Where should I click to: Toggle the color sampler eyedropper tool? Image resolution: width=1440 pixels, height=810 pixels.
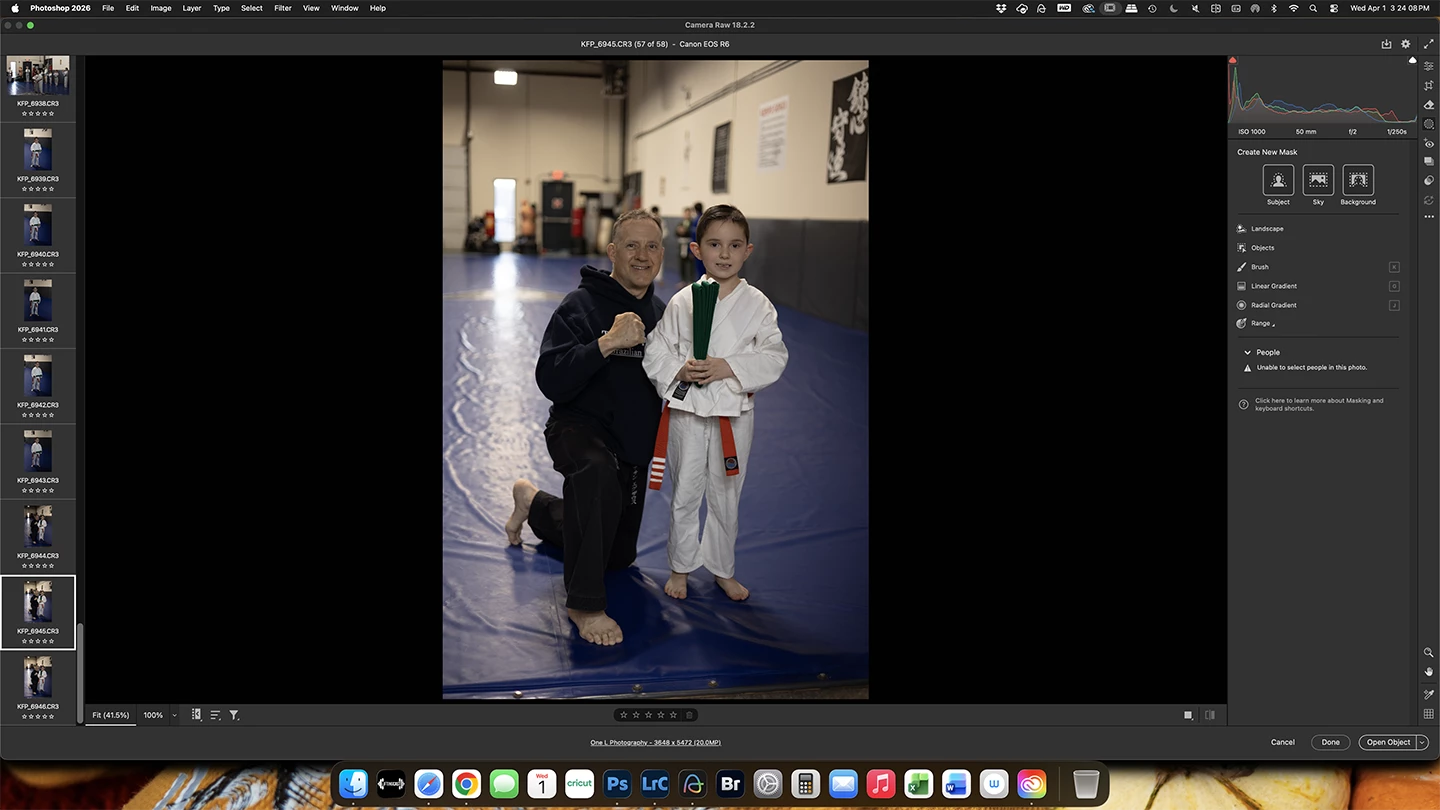[1428, 694]
